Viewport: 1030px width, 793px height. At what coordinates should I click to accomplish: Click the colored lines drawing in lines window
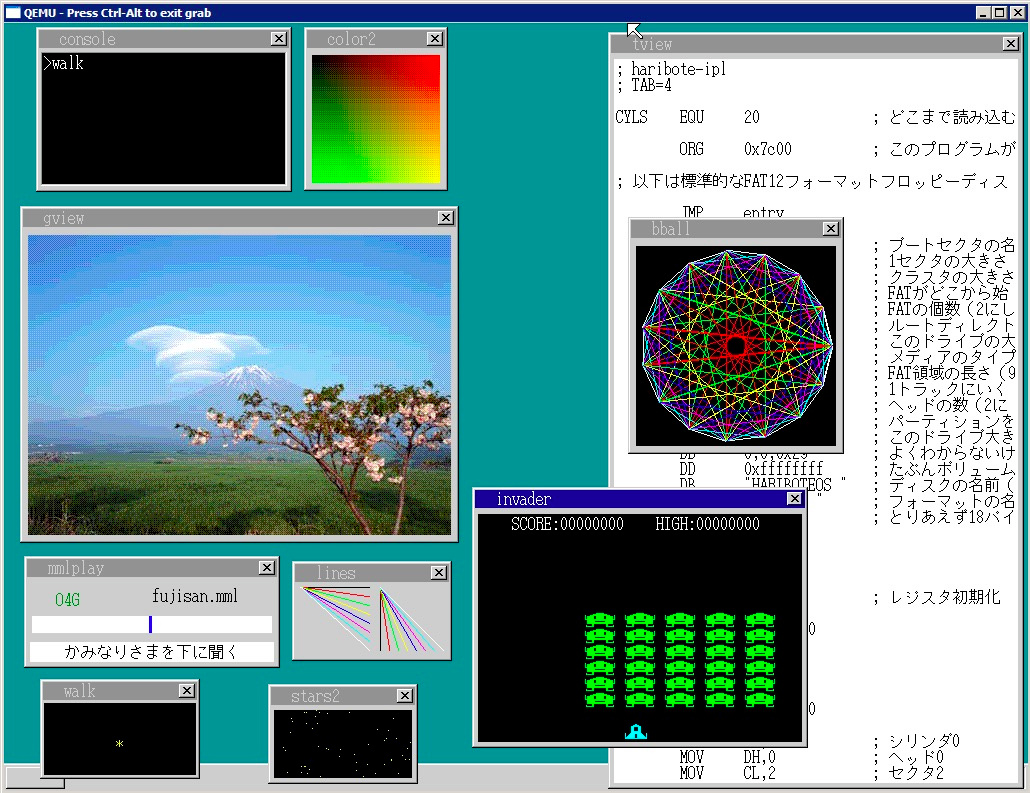point(372,619)
